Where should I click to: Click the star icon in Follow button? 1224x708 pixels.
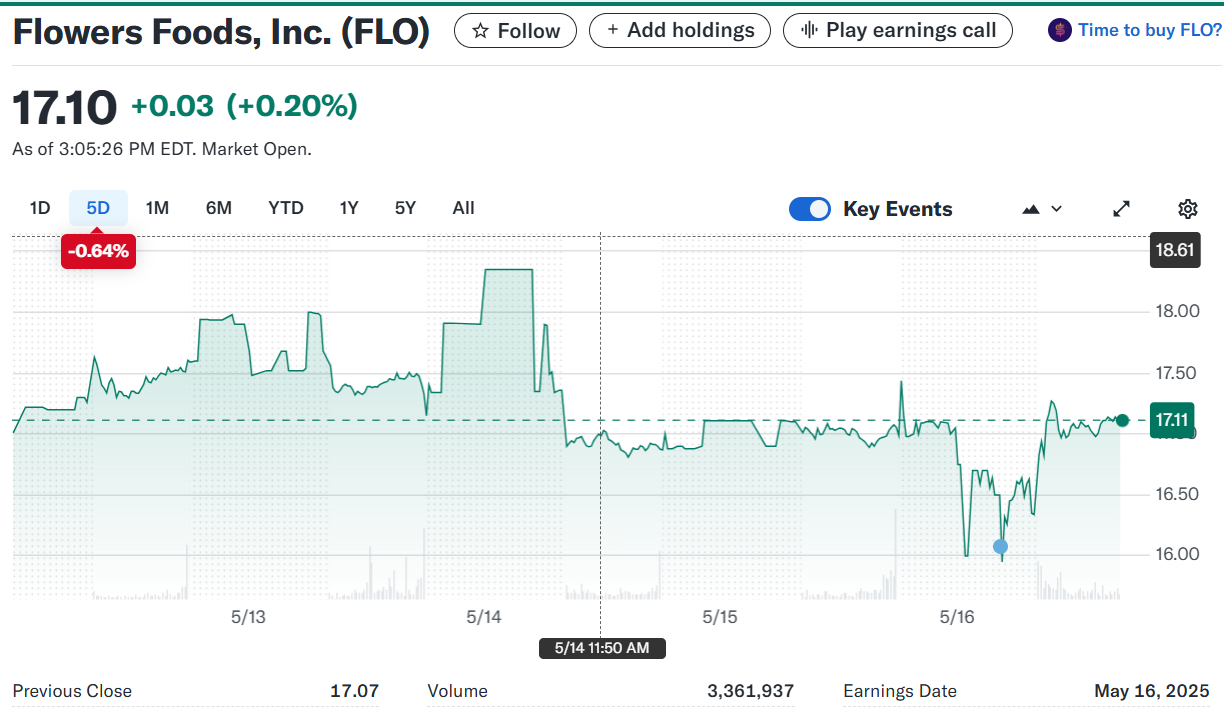[480, 31]
